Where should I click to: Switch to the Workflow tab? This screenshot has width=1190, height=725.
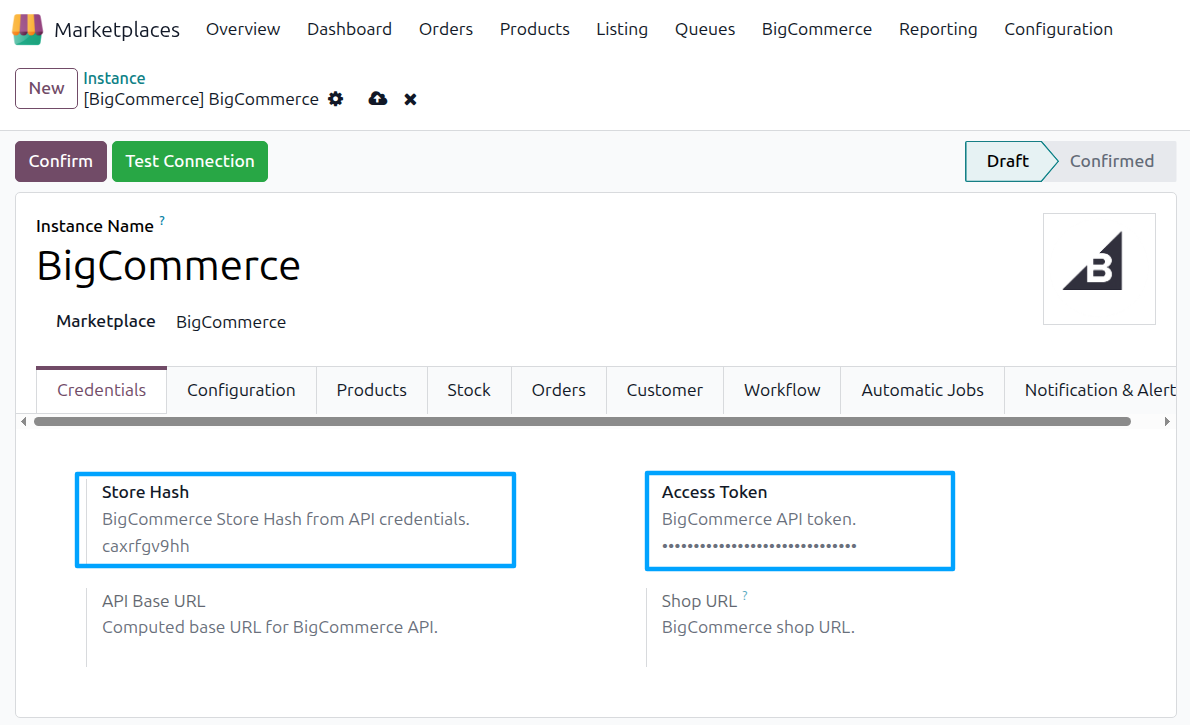[782, 390]
